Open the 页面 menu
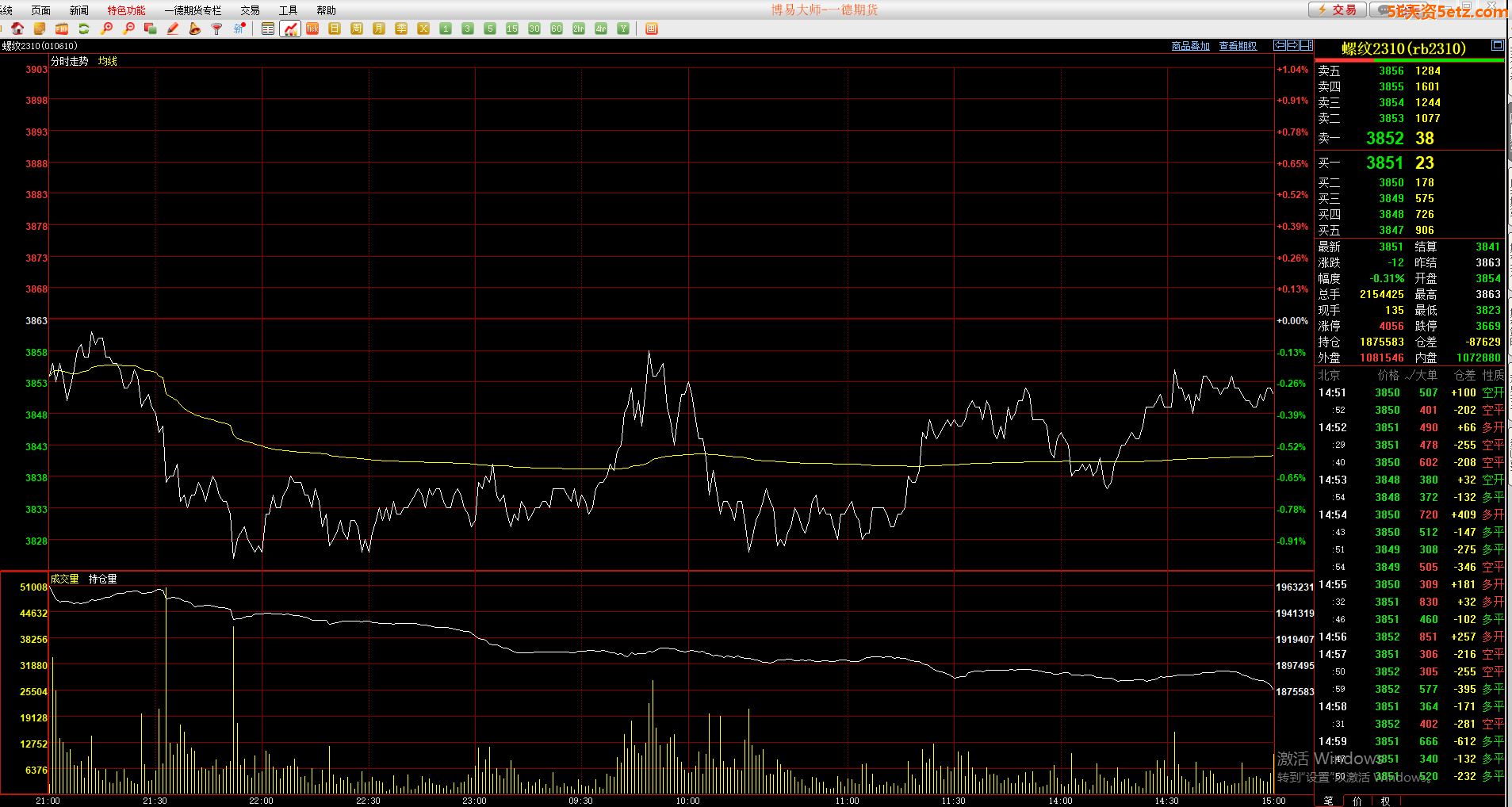The height and width of the screenshot is (807, 1512). click(x=40, y=10)
